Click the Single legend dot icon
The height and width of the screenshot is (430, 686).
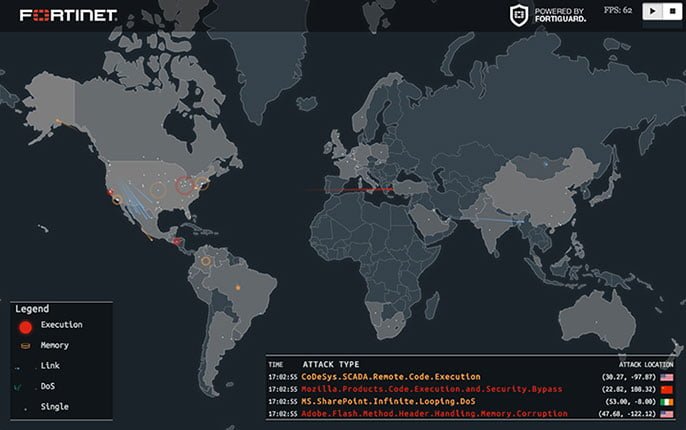24,408
